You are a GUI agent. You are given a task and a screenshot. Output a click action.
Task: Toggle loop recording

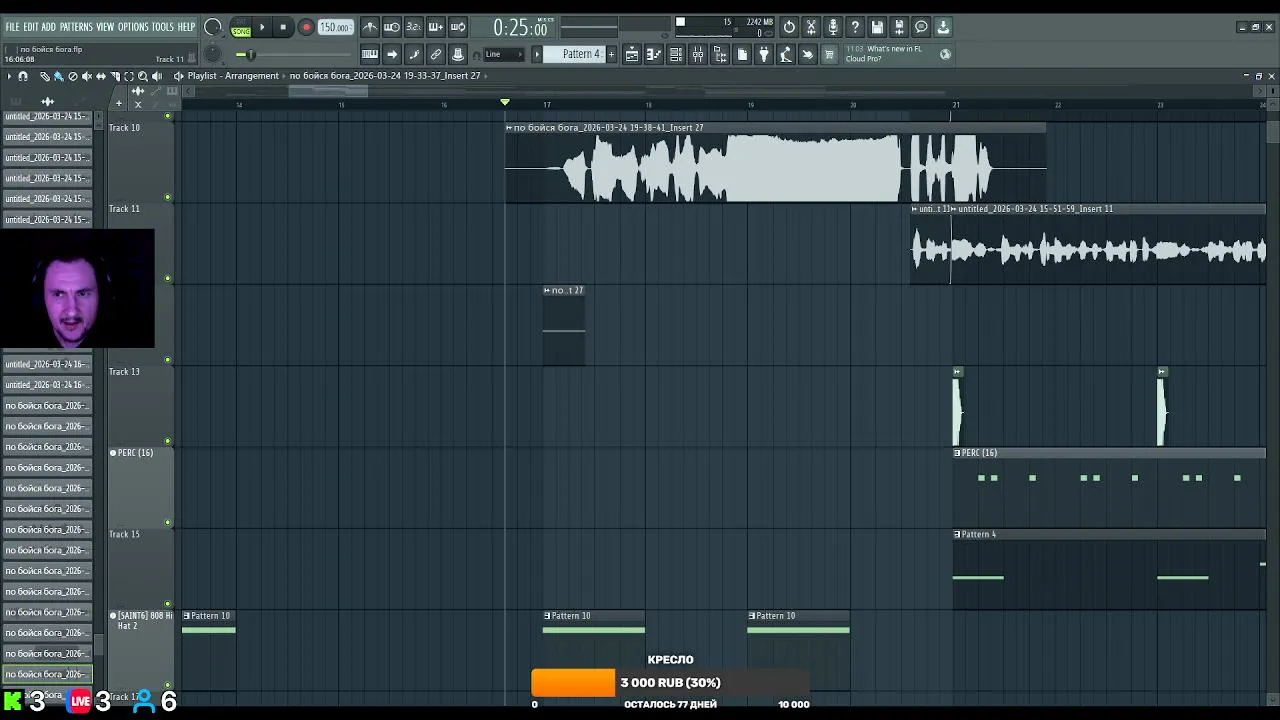click(x=457, y=27)
